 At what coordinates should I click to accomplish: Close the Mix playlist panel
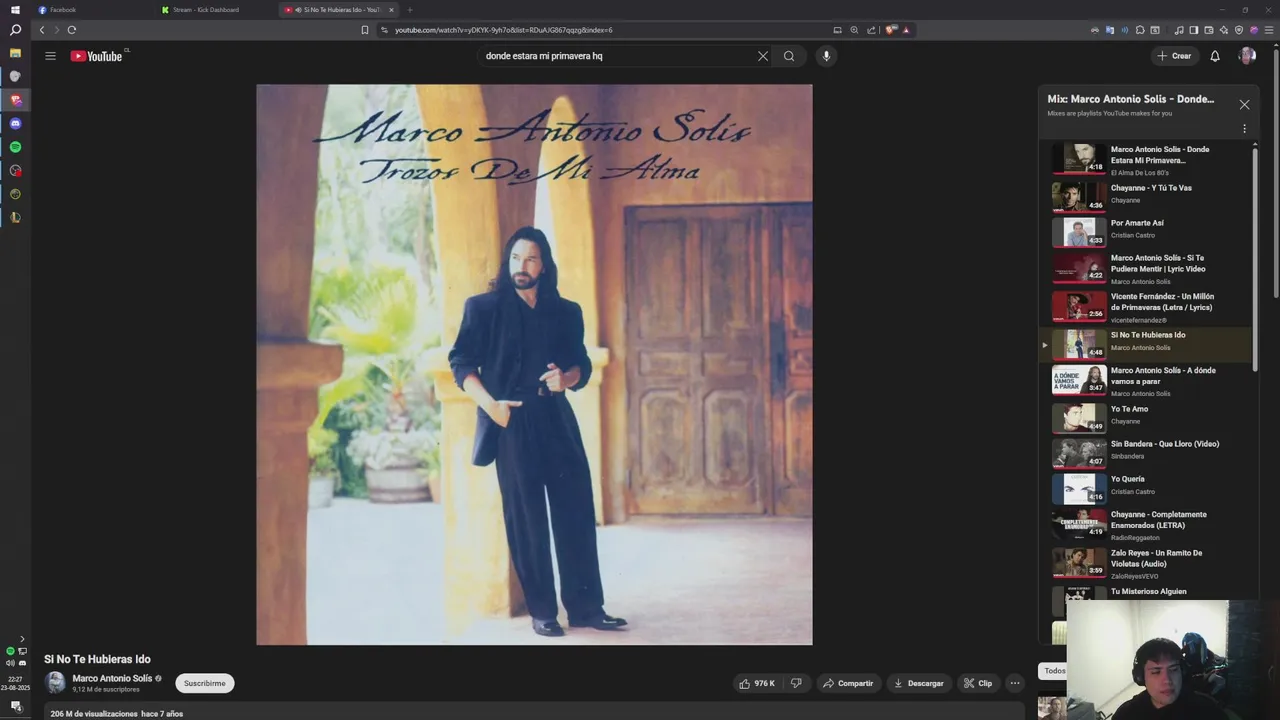pos(1244,104)
